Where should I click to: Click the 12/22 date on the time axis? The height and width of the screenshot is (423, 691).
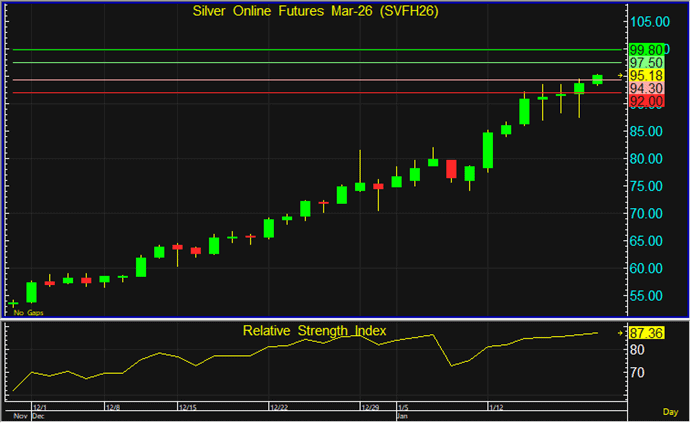tap(279, 408)
